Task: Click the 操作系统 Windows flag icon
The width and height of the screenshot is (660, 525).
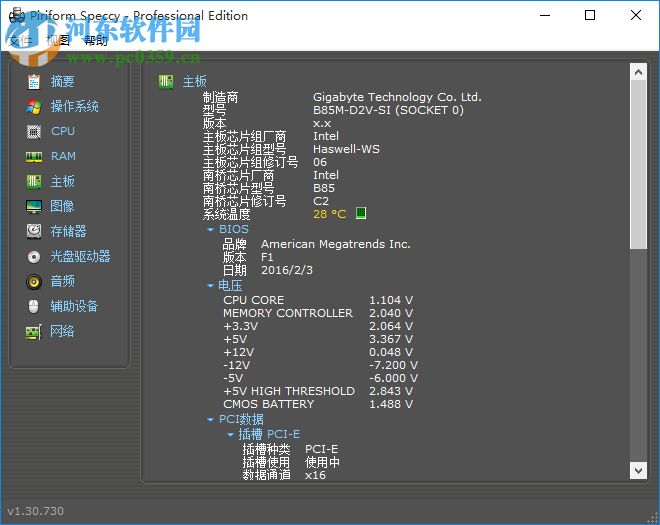Action: (34, 107)
